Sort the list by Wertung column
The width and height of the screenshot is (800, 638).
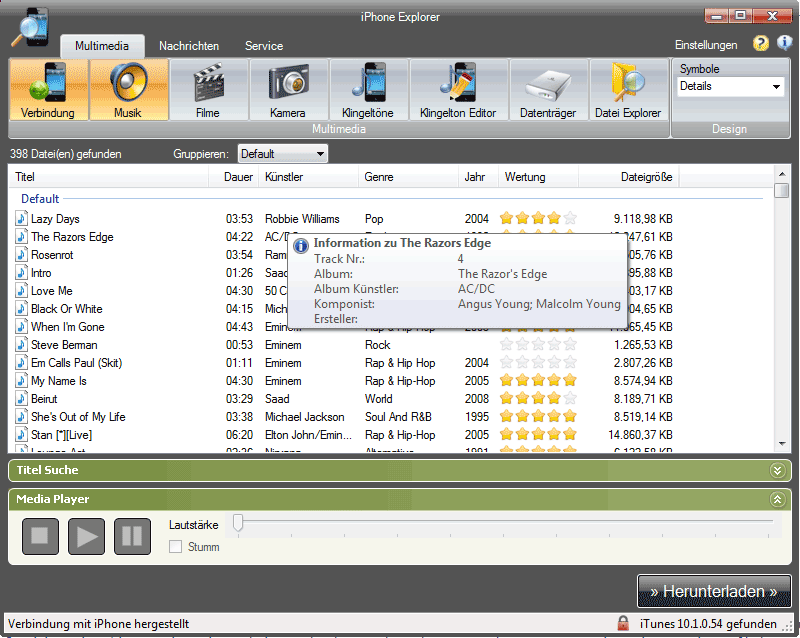pyautogui.click(x=538, y=177)
